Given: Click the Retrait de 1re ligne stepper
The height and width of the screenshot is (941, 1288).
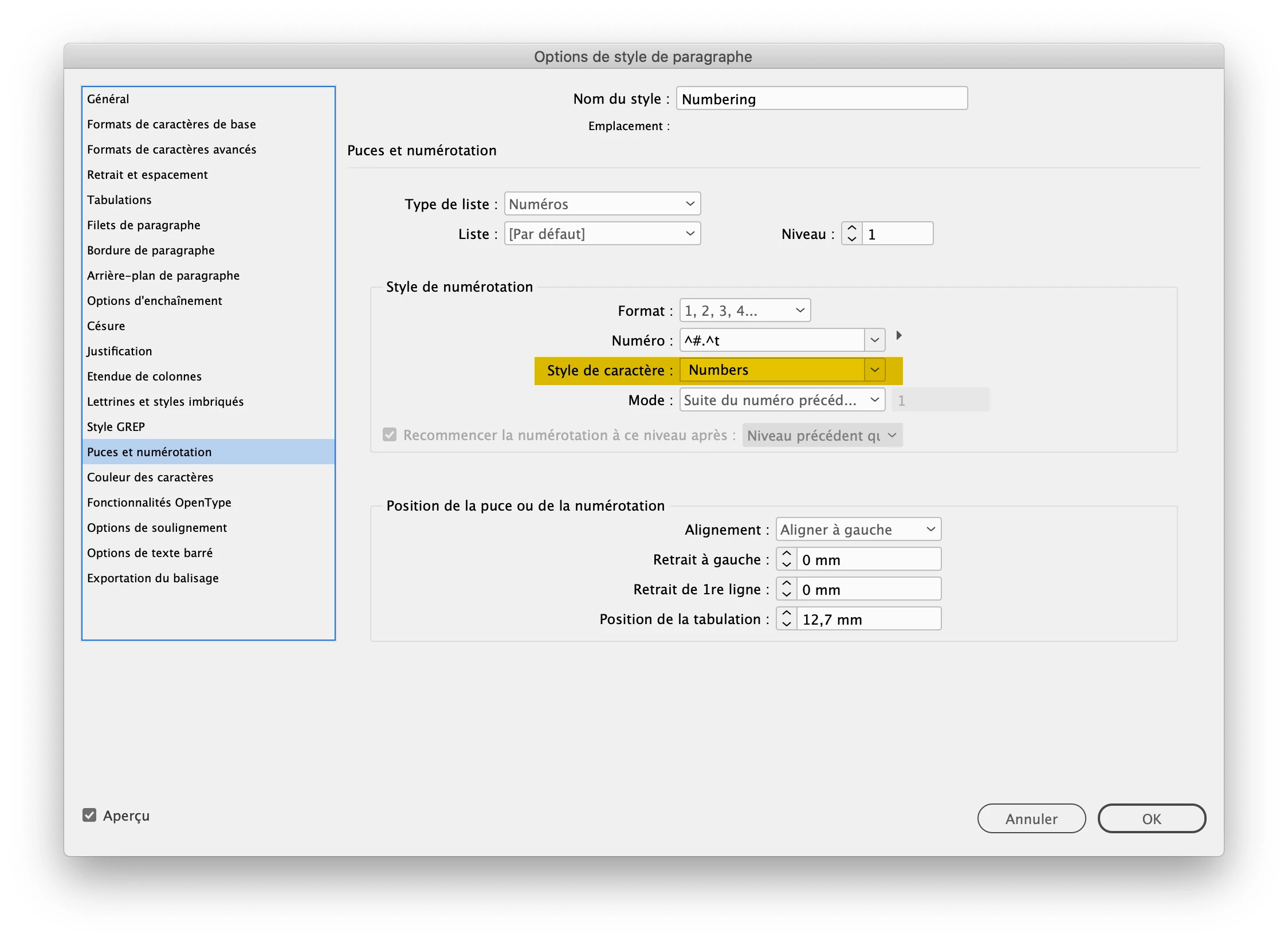Looking at the screenshot, I should point(786,589).
